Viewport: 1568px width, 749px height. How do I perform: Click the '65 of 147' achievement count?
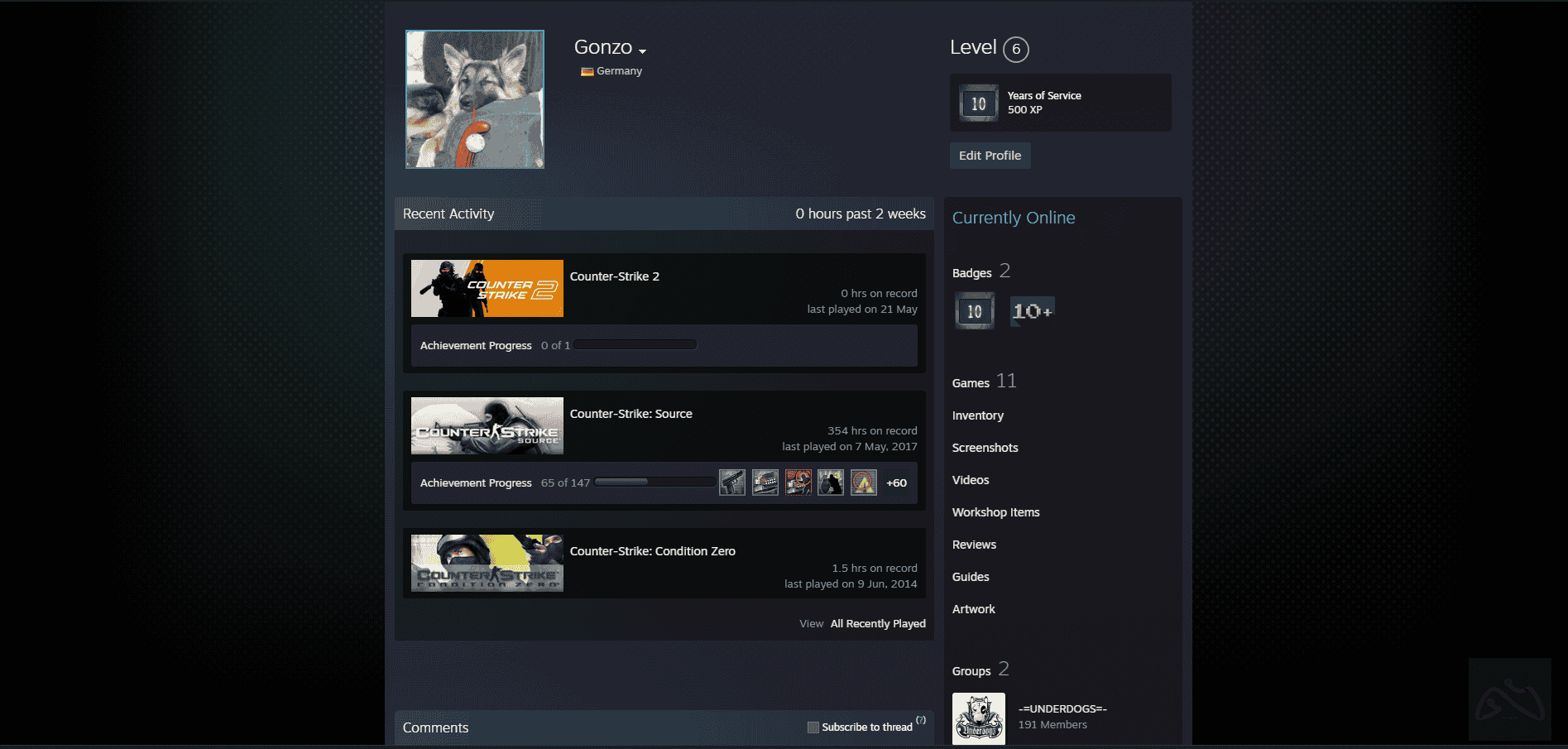pos(566,483)
